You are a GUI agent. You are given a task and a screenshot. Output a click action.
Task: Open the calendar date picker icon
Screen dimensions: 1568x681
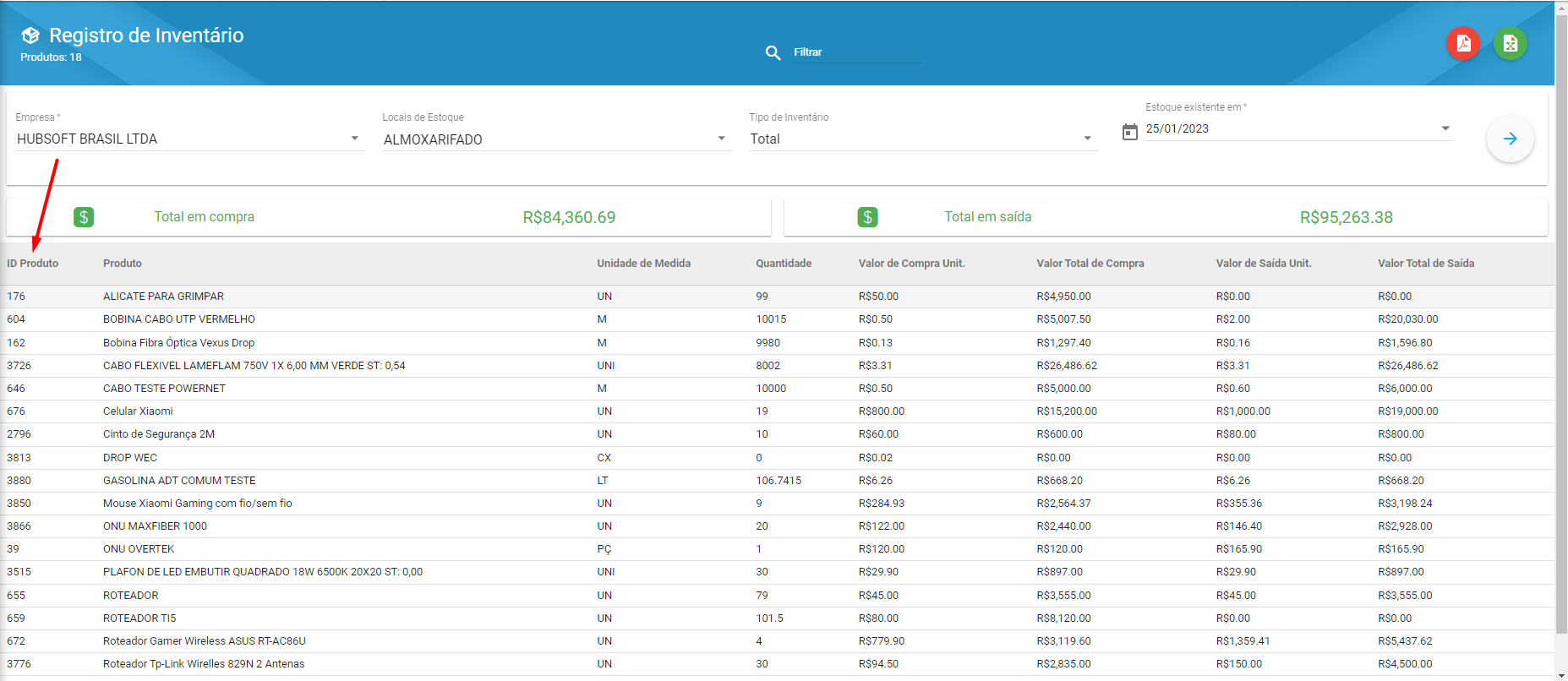tap(1130, 132)
